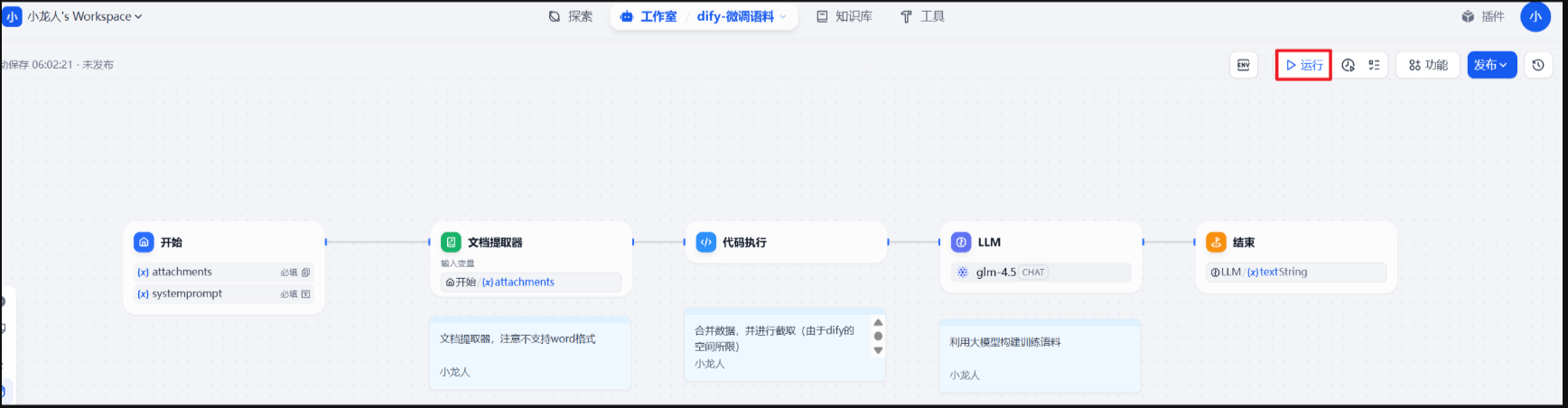
Task: Click the 功能 features button
Action: [1428, 65]
